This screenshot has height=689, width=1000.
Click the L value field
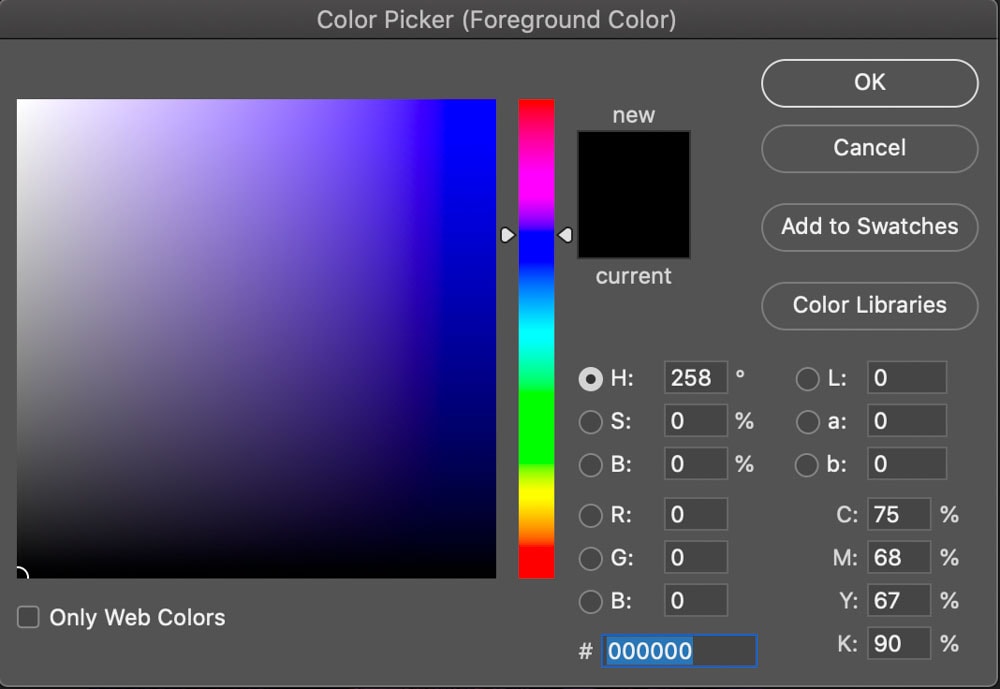point(907,378)
